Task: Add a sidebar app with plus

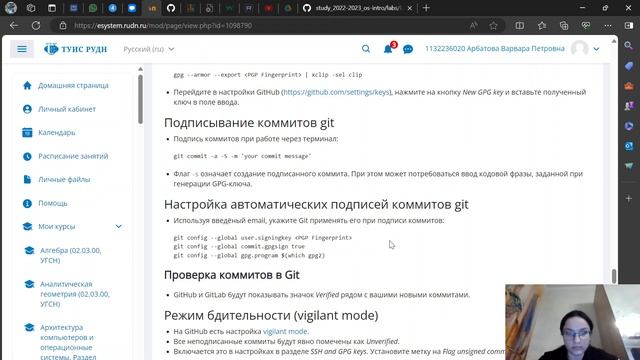Action: pos(629,198)
